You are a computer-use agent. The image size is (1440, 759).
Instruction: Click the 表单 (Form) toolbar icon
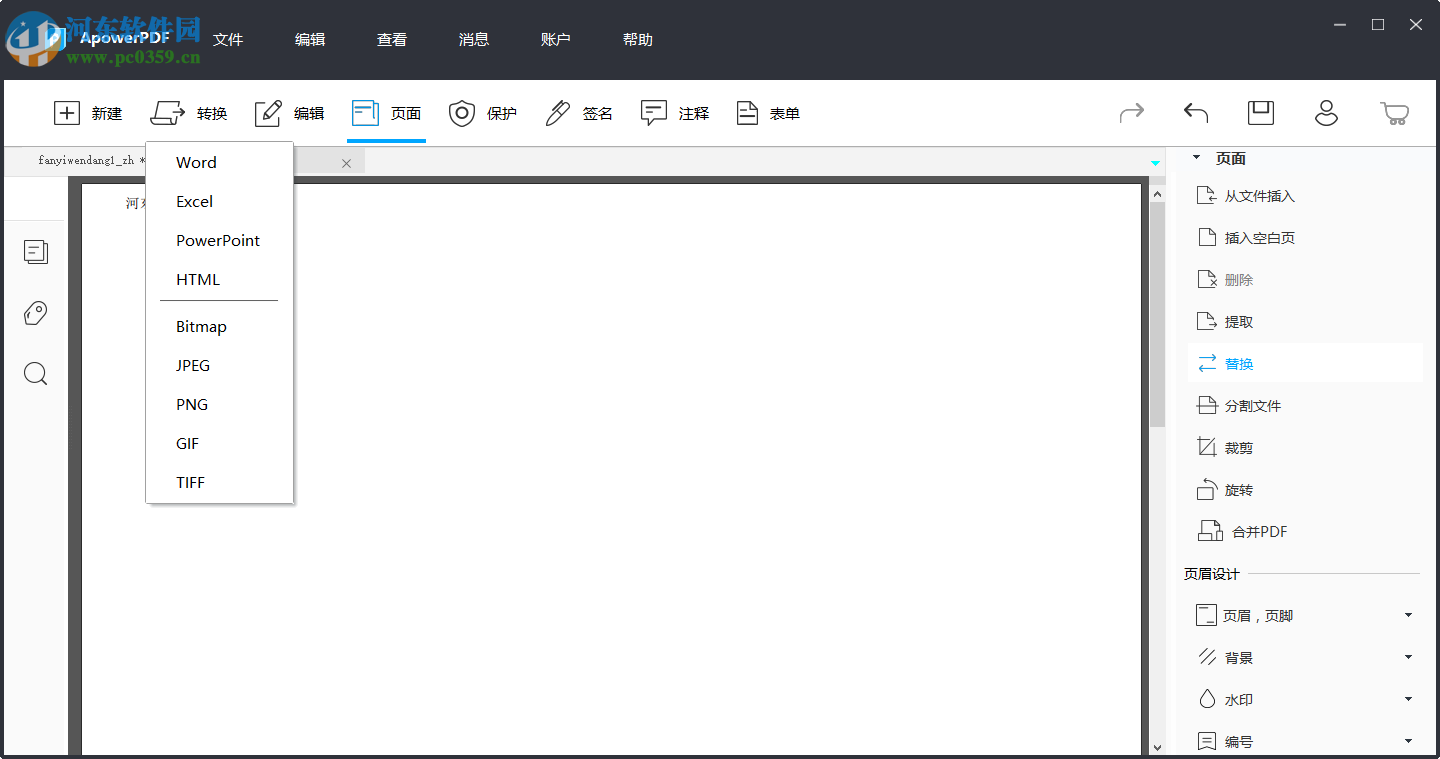click(x=768, y=113)
